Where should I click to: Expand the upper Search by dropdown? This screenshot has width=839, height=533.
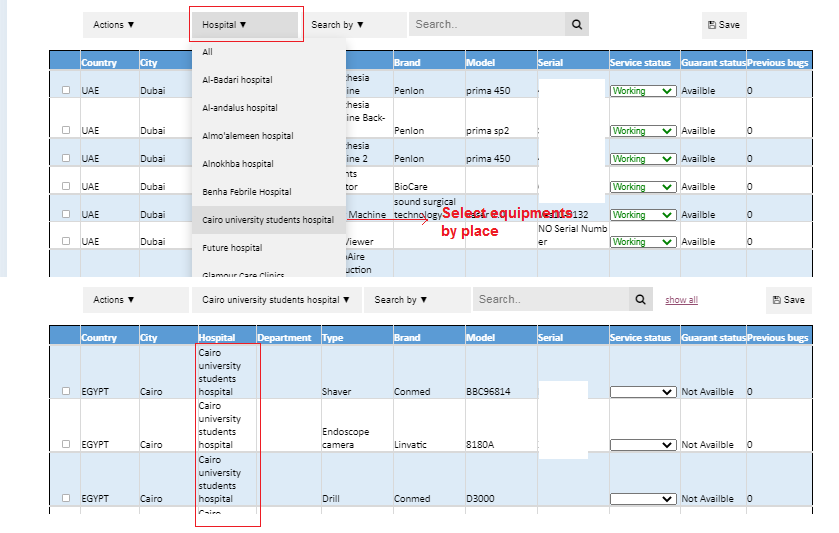337,24
